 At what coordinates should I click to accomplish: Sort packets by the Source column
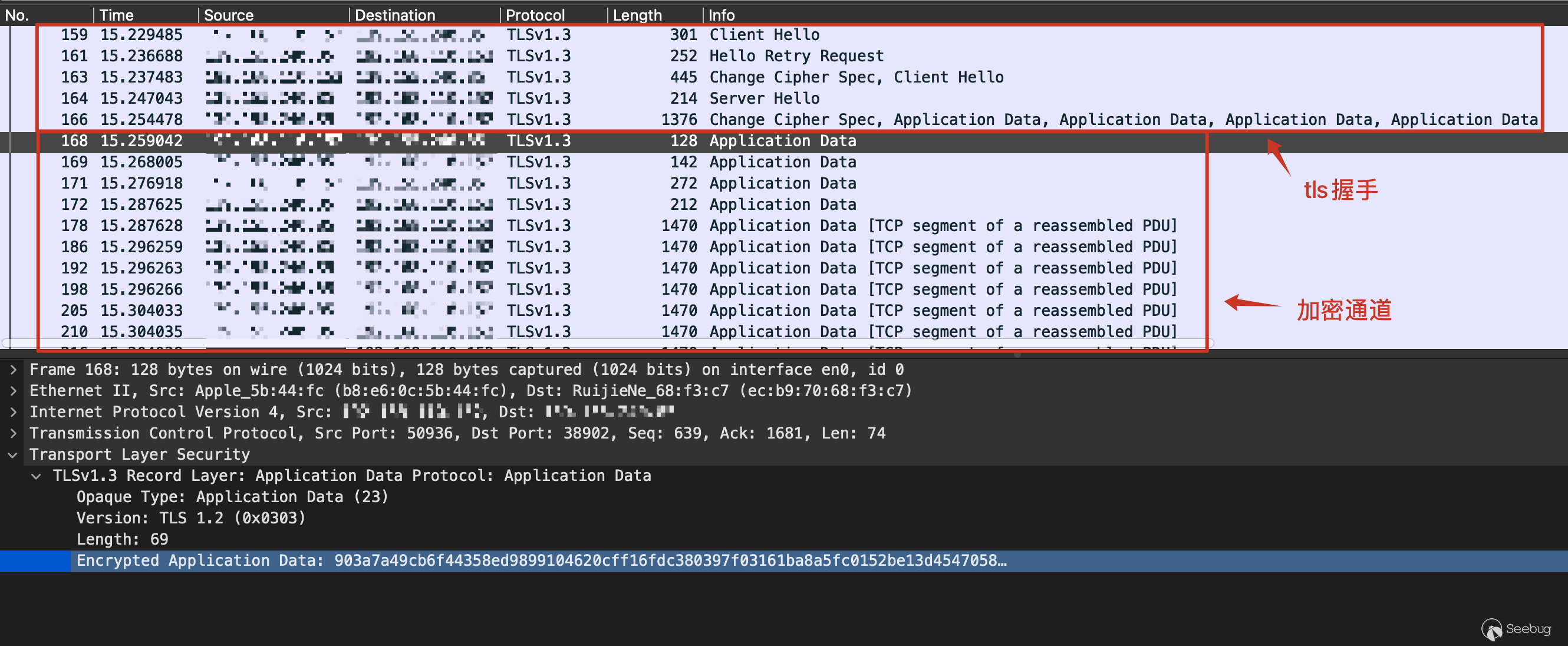229,15
